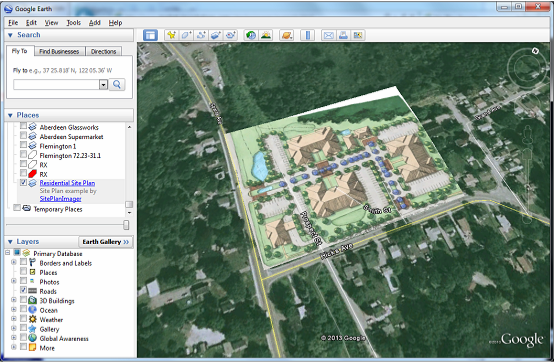The width and height of the screenshot is (554, 362).
Task: Disable the Roads layer checkbox
Action: tap(23, 290)
